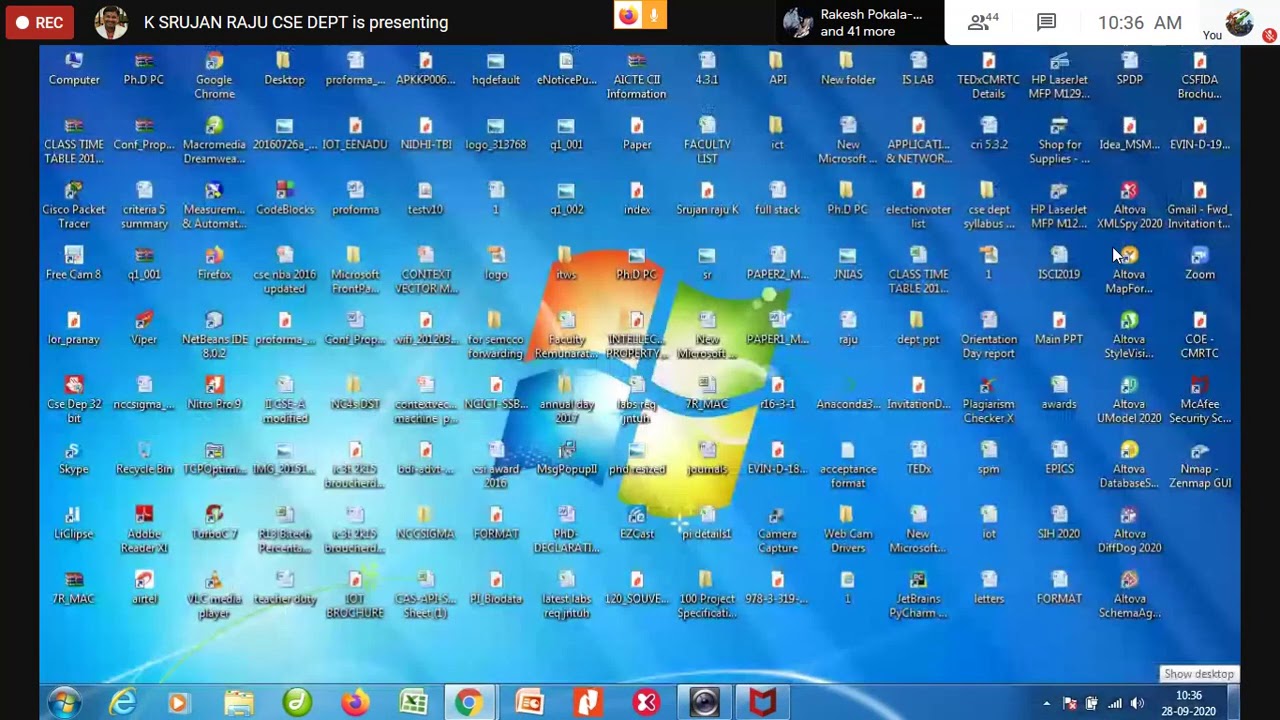The width and height of the screenshot is (1280, 720).
Task: Open Altova XMLSpy 2020 shortcut
Action: click(x=1129, y=206)
